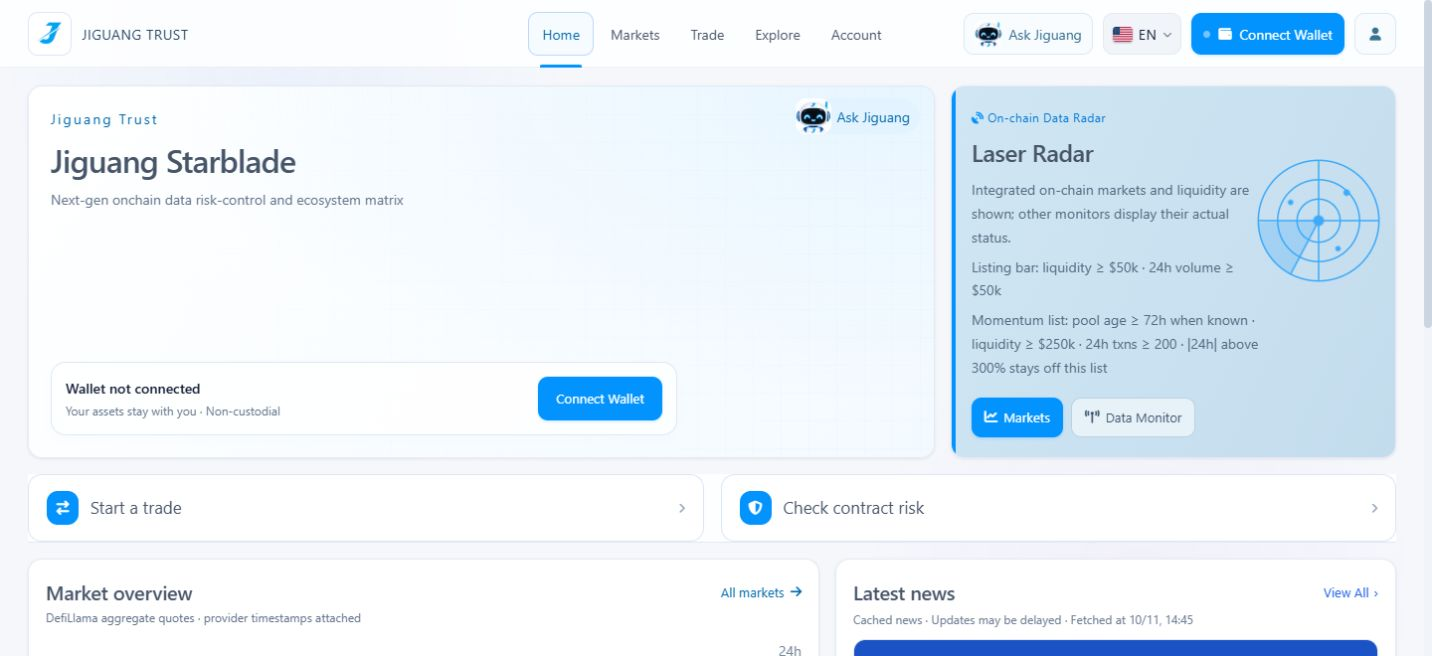Click antenna icon on Data Monitor
Image resolution: width=1432 pixels, height=656 pixels.
[1092, 418]
